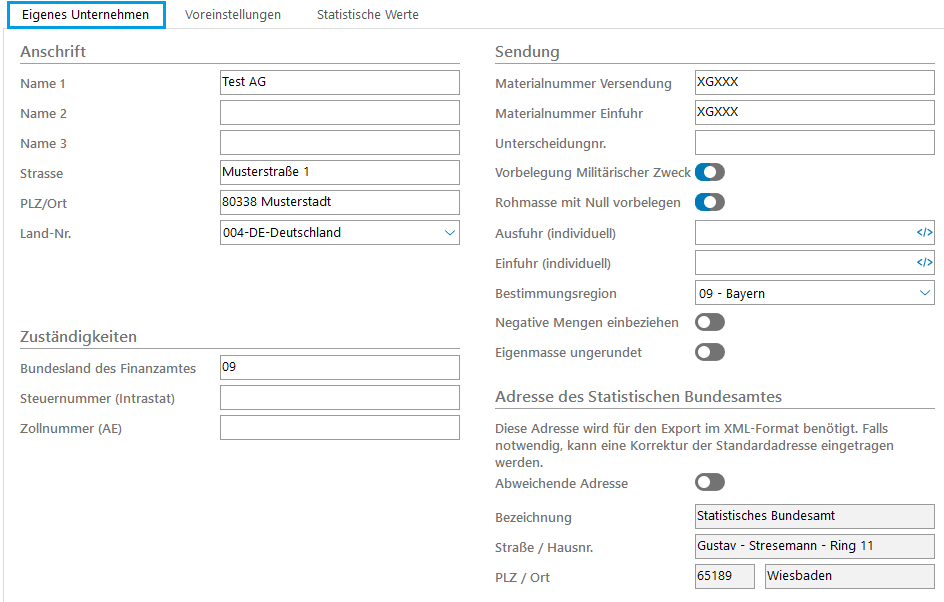Turn on Eigenmasse ungerundet switch

click(709, 352)
